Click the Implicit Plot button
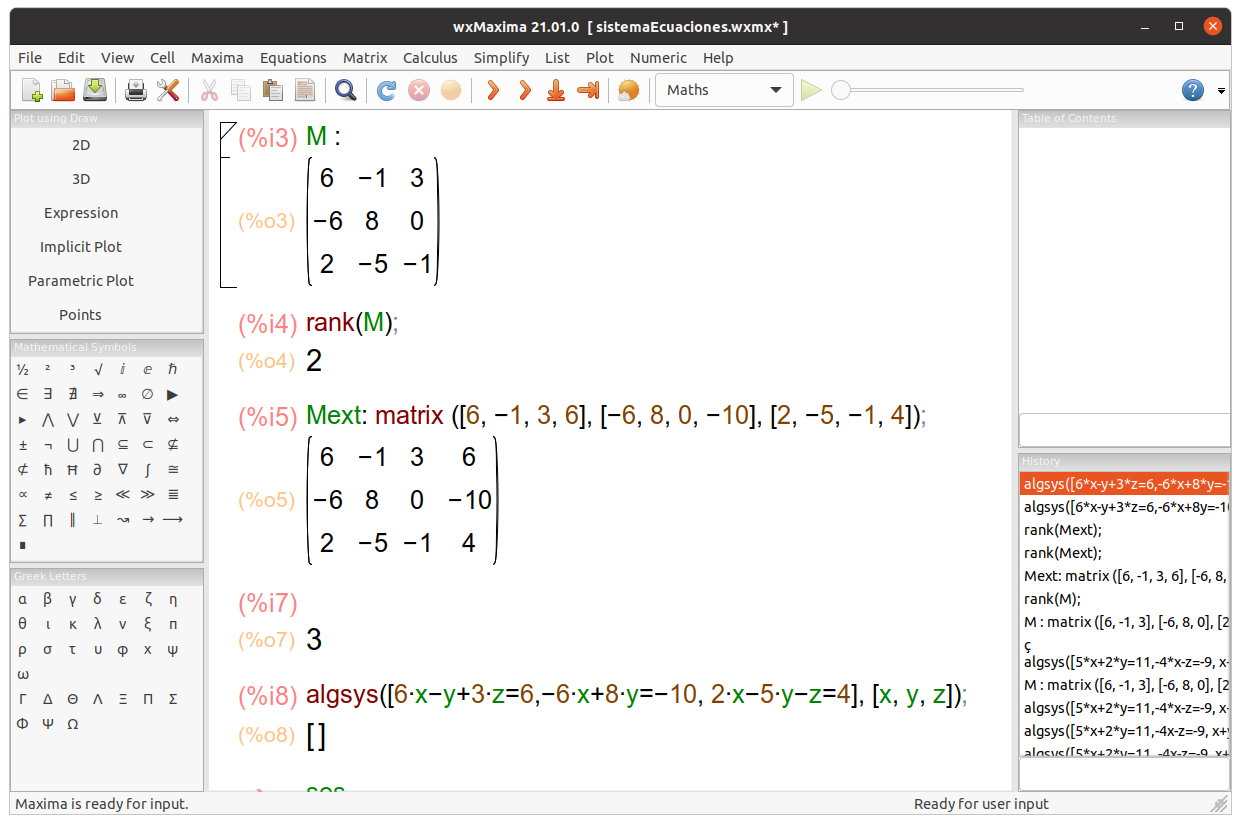Screen dimensions: 1241x824 tap(80, 246)
